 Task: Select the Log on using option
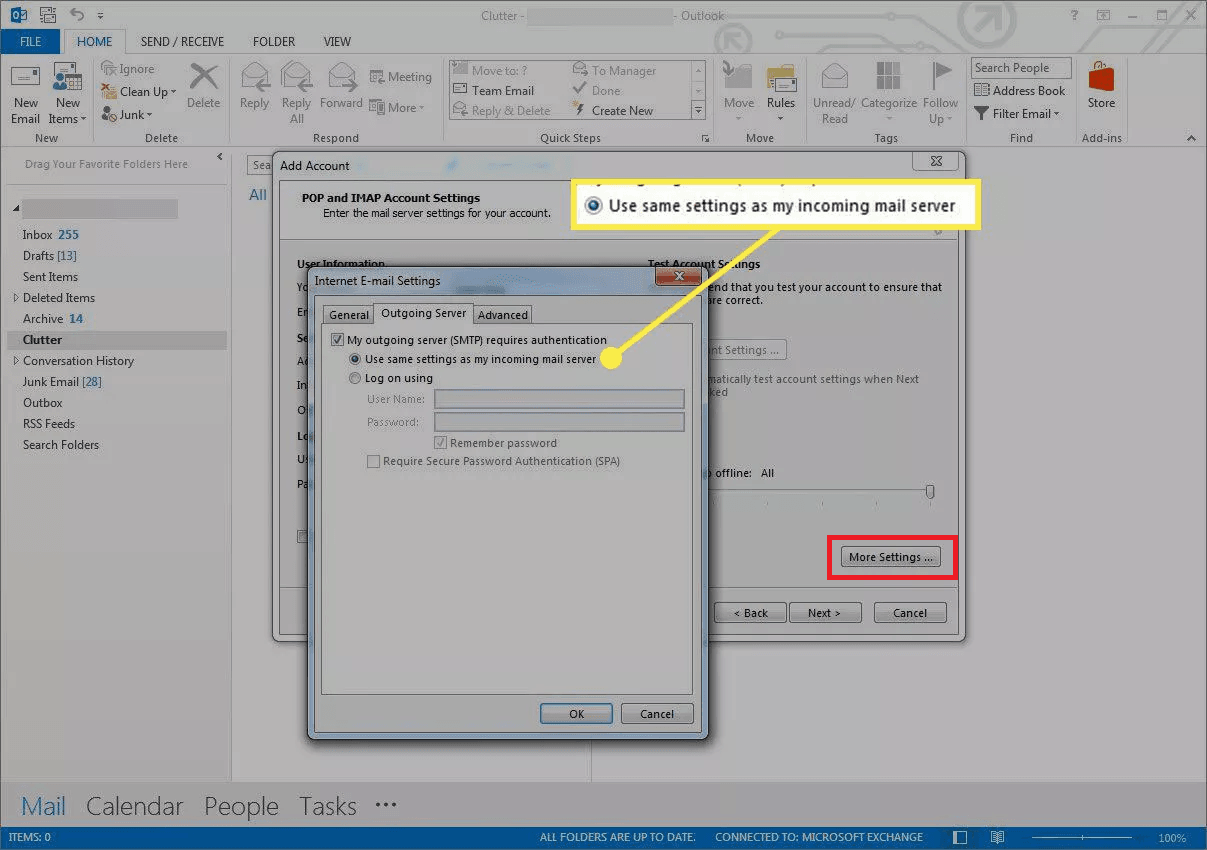(x=355, y=379)
